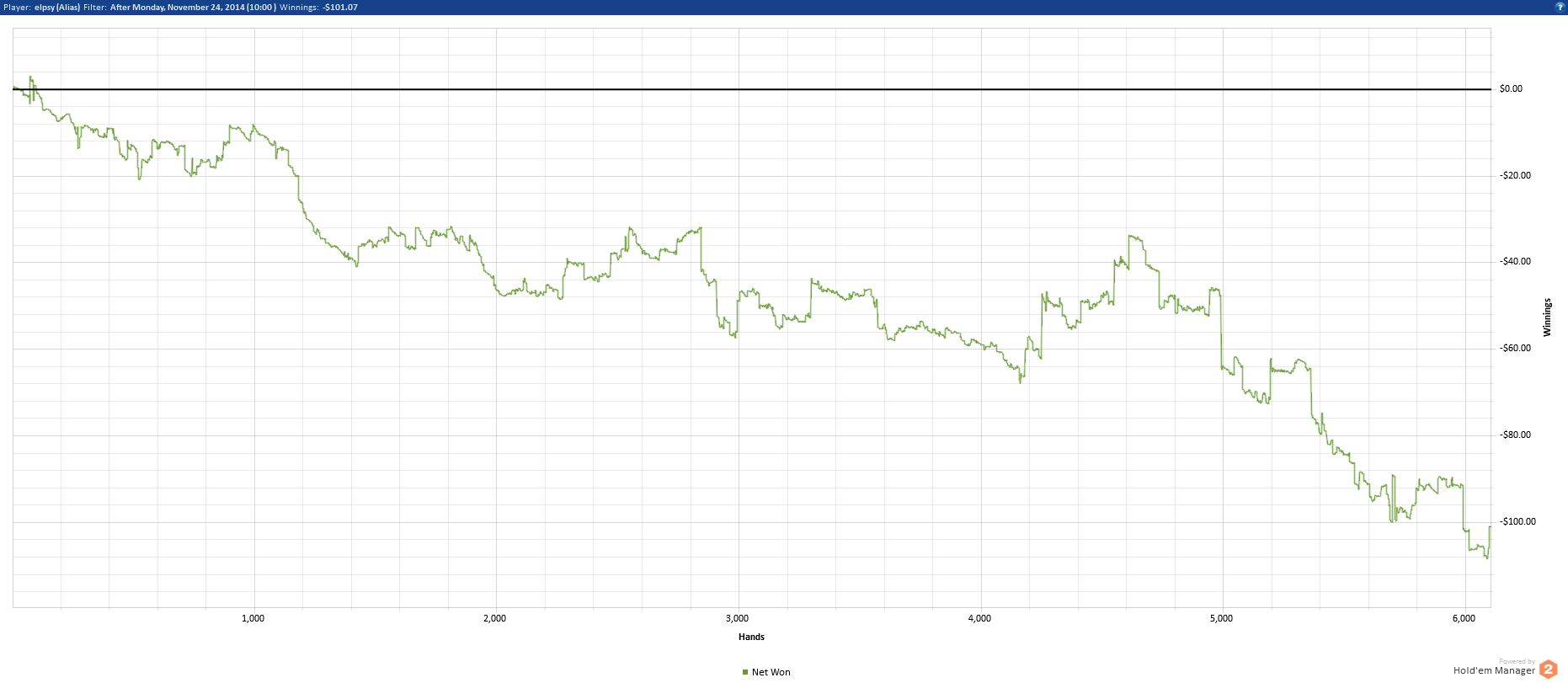Select the "-$40.00" axis label

(x=1515, y=261)
